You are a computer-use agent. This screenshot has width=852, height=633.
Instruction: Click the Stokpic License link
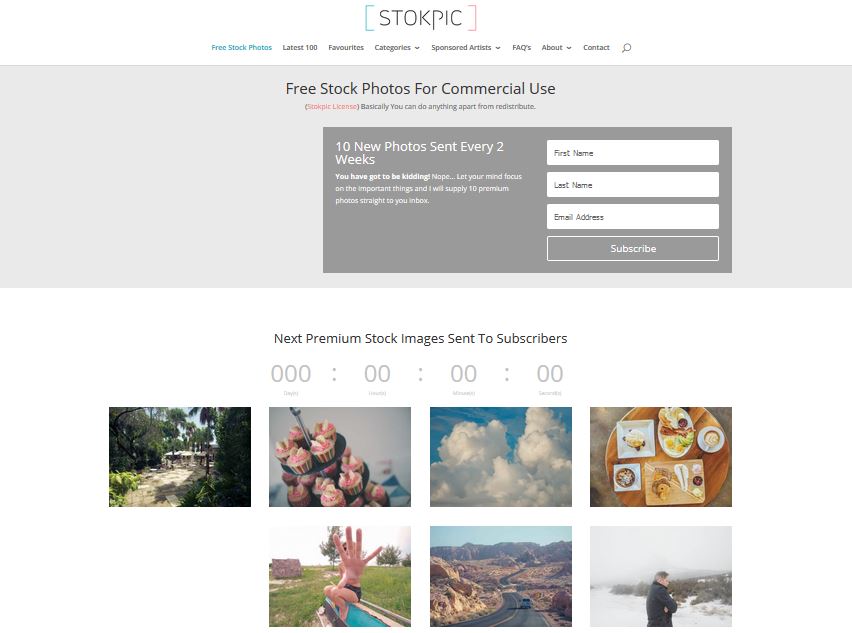pyautogui.click(x=332, y=106)
